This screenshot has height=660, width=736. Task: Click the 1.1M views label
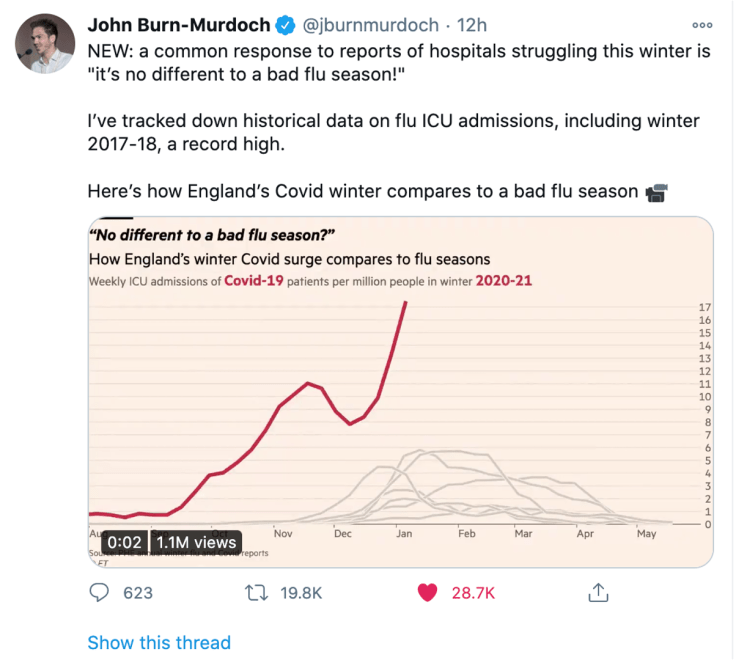coord(196,543)
